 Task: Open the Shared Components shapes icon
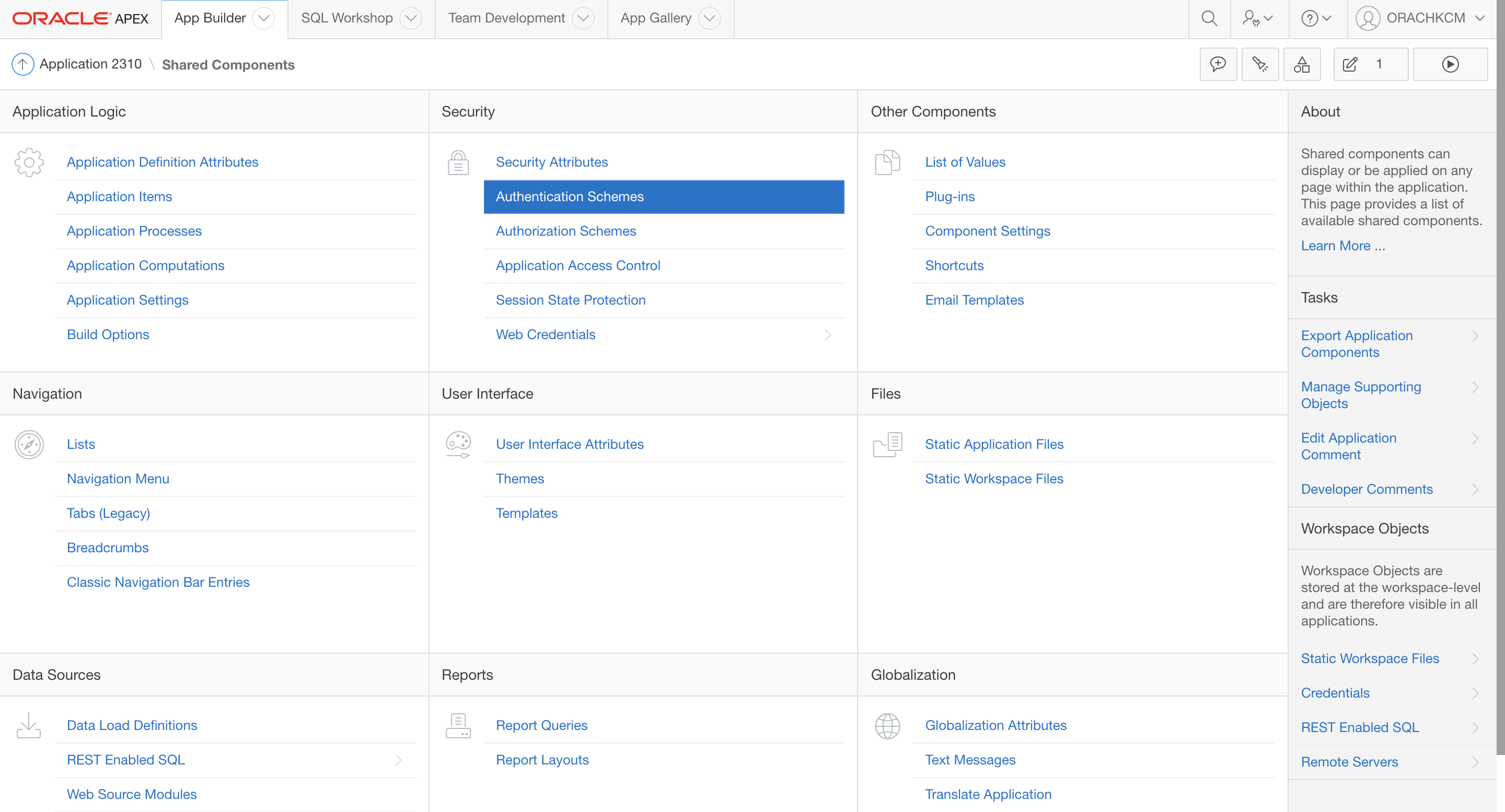[1301, 64]
